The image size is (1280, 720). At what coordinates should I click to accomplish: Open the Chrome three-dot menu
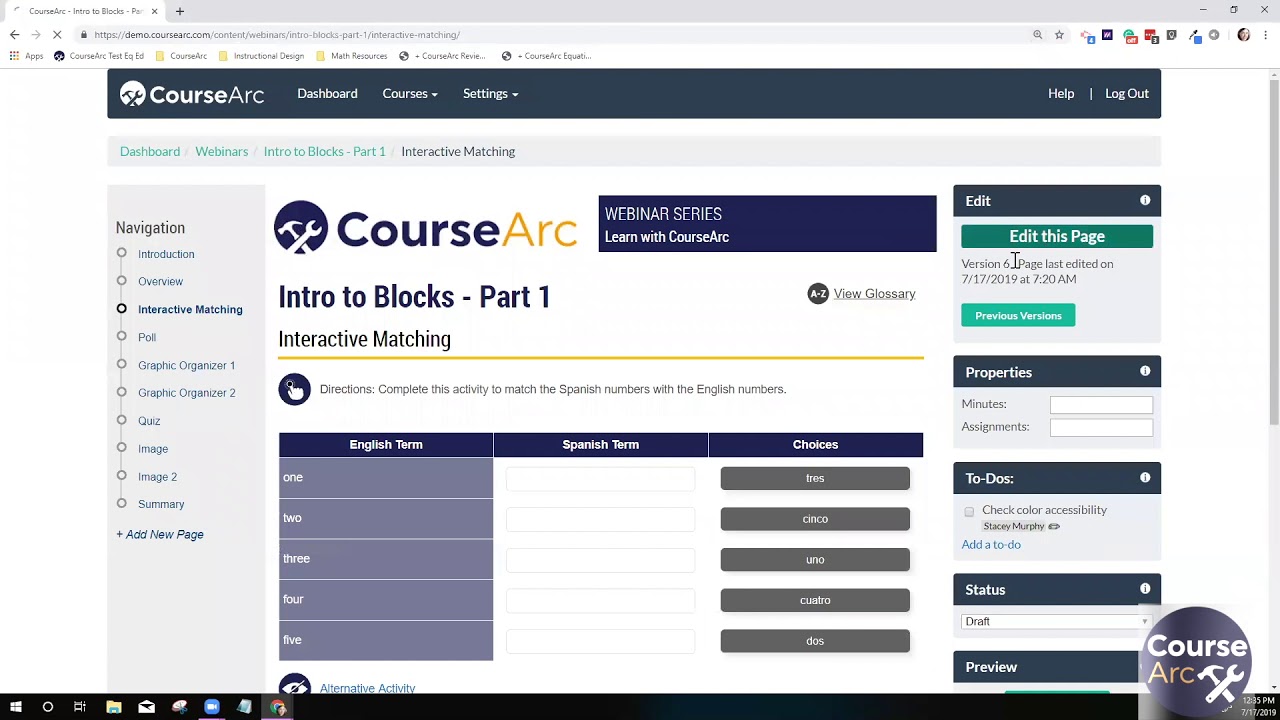click(1266, 35)
